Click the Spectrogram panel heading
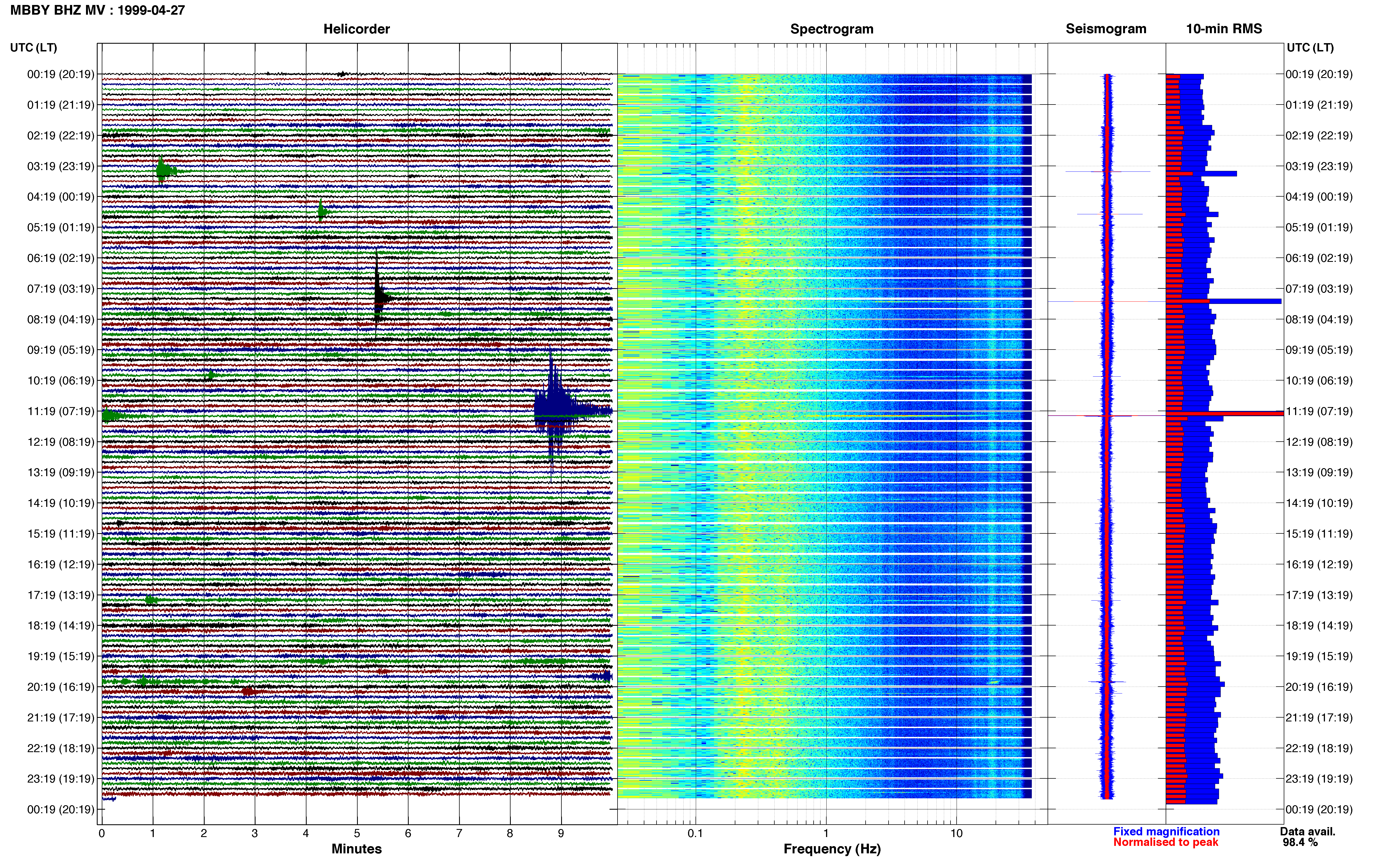The image size is (1388, 868). [832, 29]
